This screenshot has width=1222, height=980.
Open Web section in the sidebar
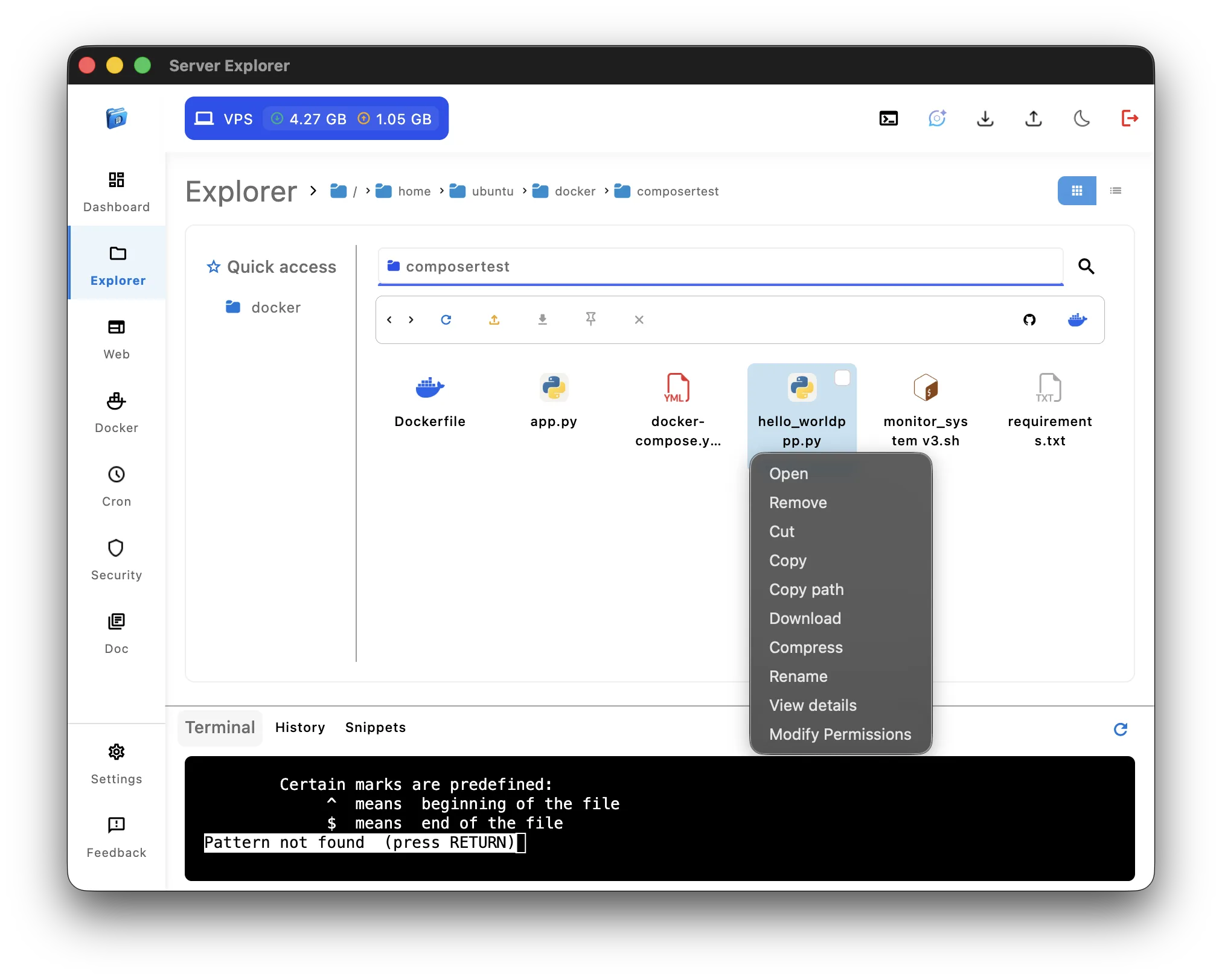tap(117, 339)
